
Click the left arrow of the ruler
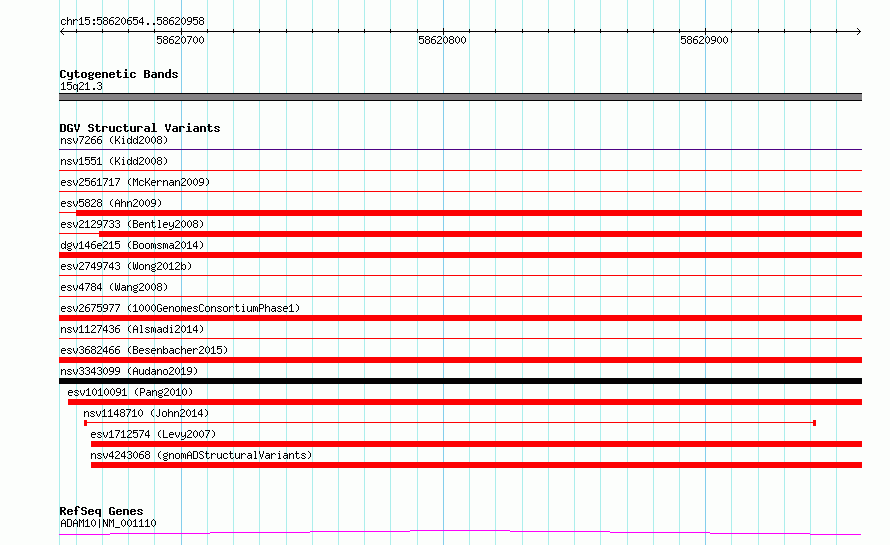click(x=62, y=31)
